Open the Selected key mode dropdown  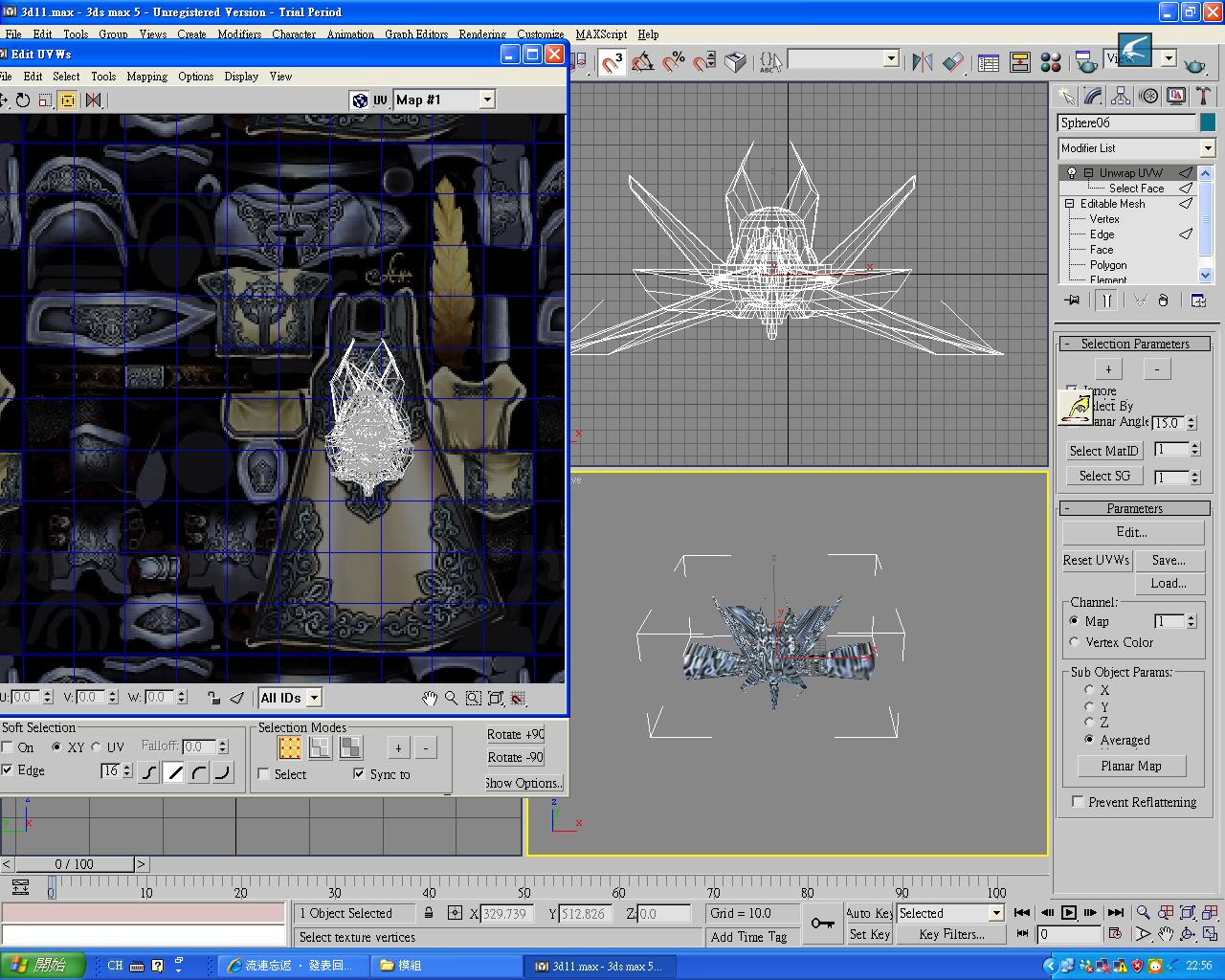click(996, 913)
